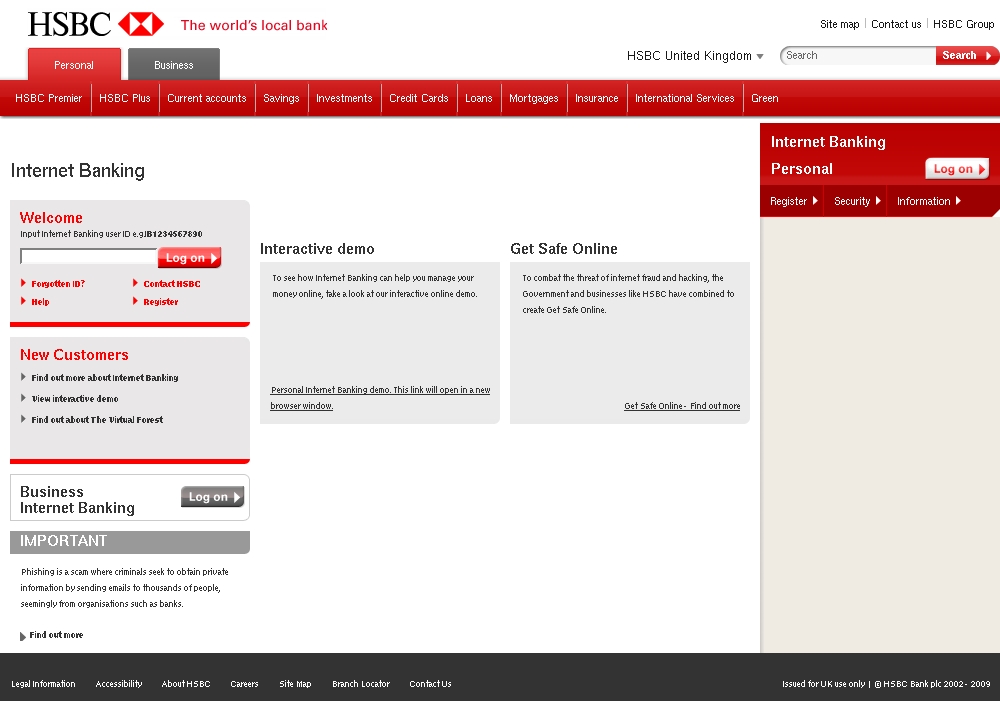The image size is (1000, 701).
Task: Click the tagline The world's local bank
Action: 254,26
